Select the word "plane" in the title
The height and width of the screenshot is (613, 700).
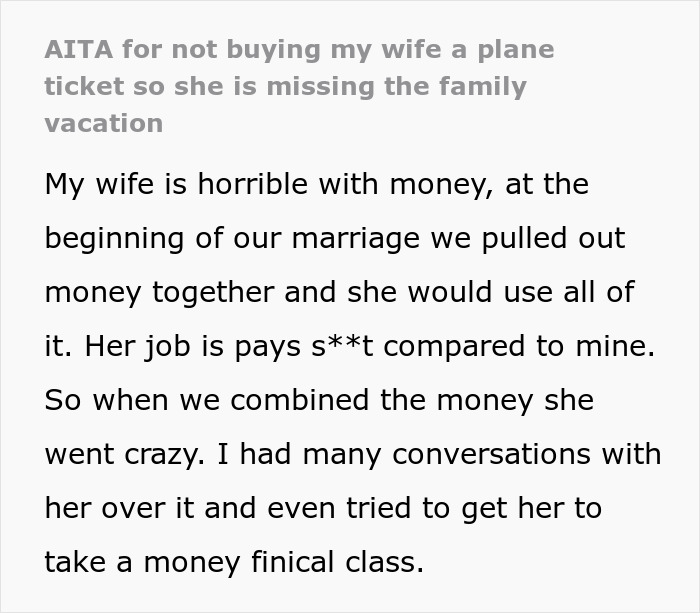[516, 49]
